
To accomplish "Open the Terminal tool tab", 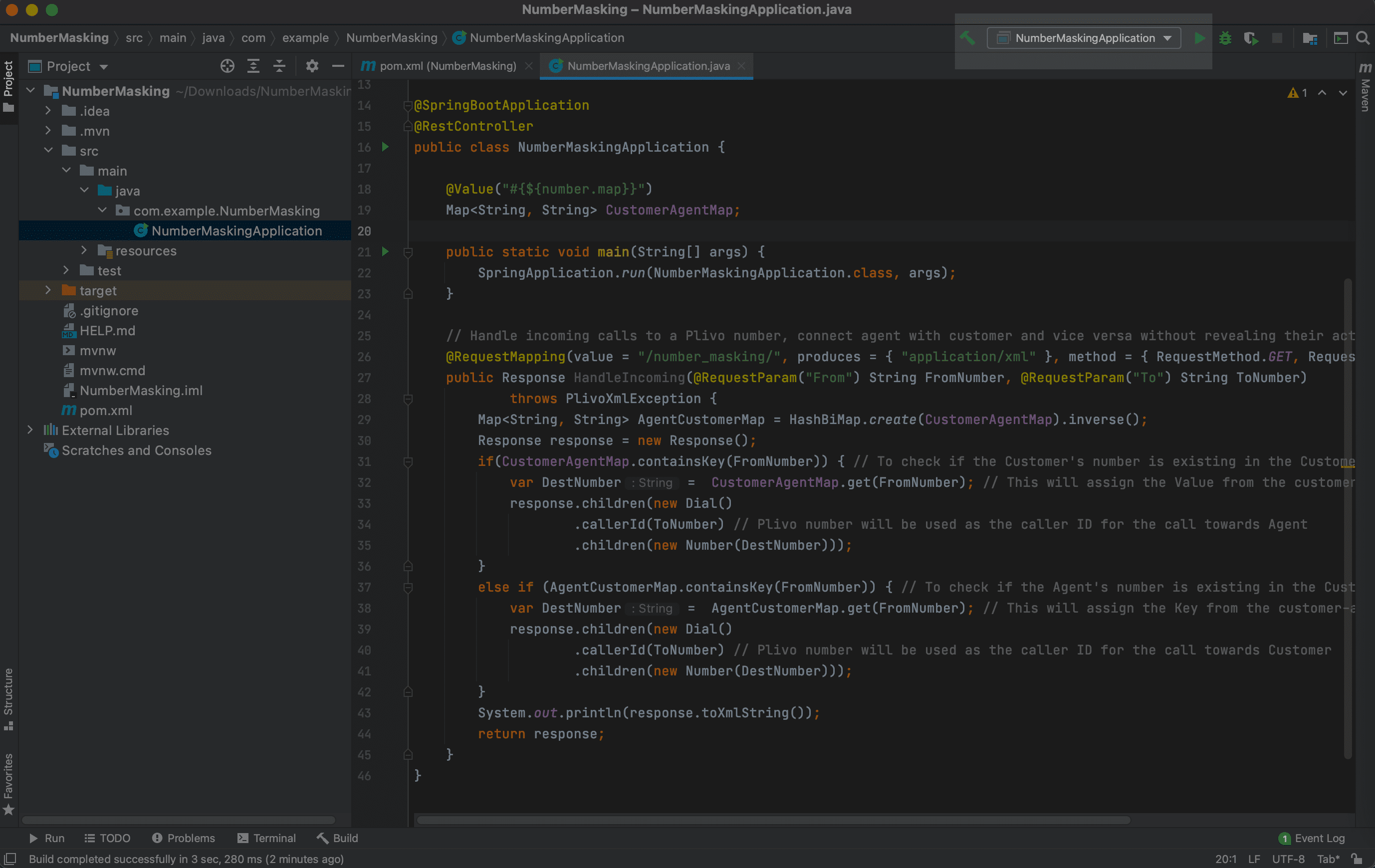I will [266, 838].
